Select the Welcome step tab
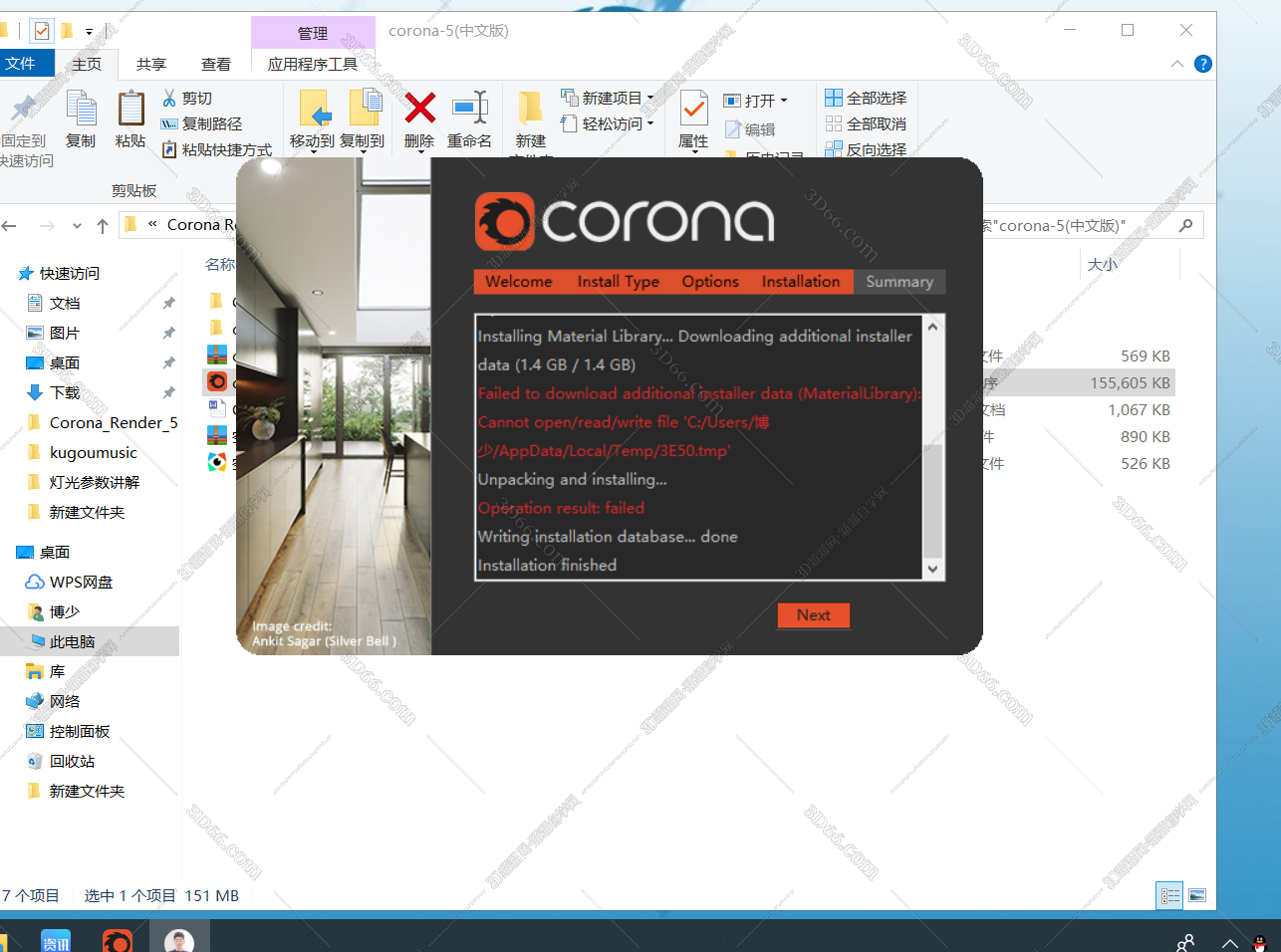The image size is (1281, 952). (519, 282)
